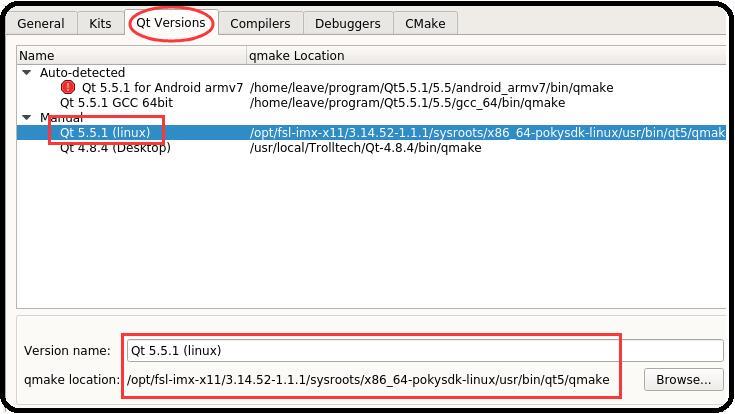The width and height of the screenshot is (735, 414).
Task: Click the android_armv7 qmake path cell
Action: [431, 88]
